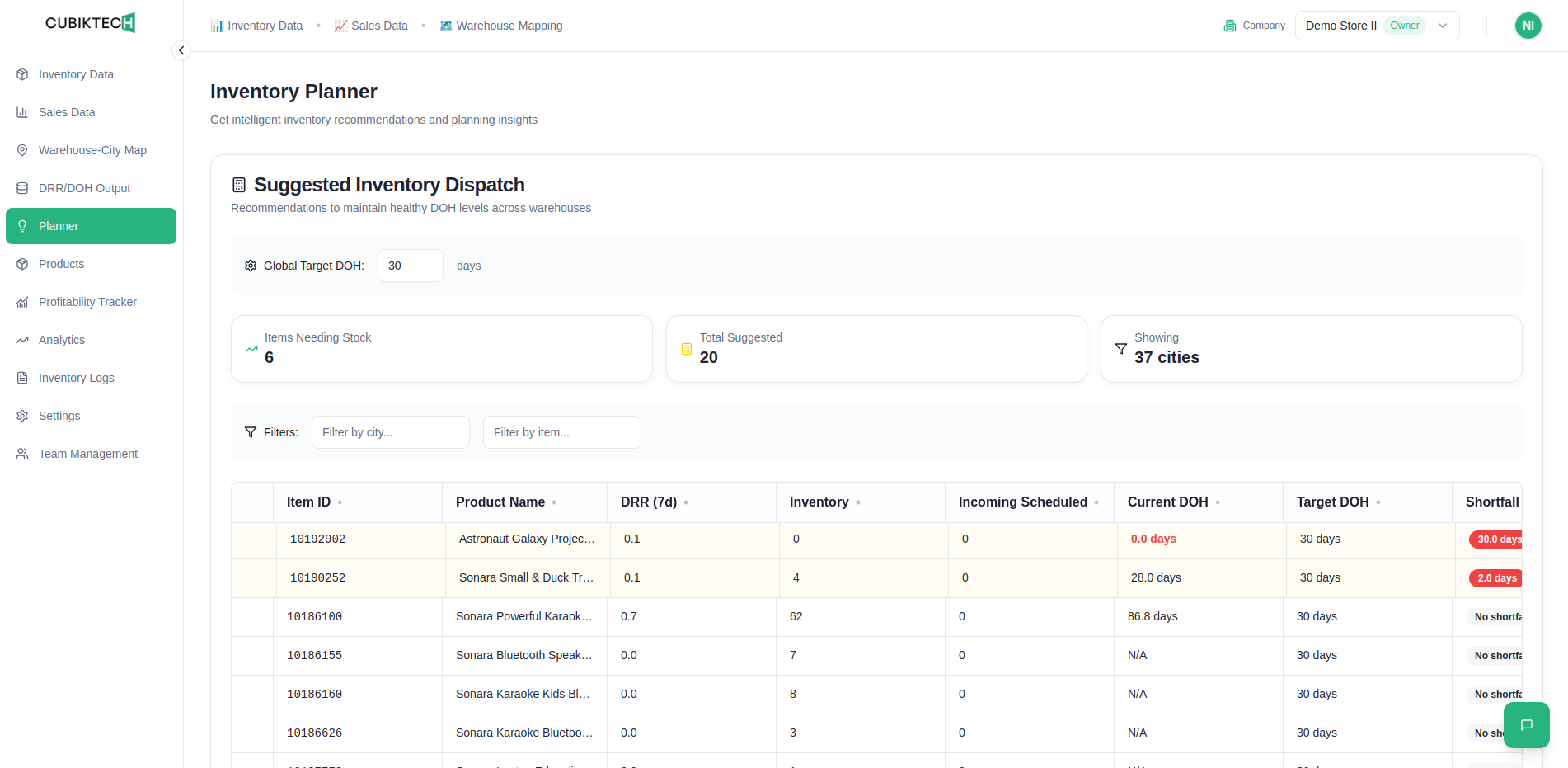The height and width of the screenshot is (768, 1568).
Task: Click the NI user avatar
Action: [x=1528, y=26]
